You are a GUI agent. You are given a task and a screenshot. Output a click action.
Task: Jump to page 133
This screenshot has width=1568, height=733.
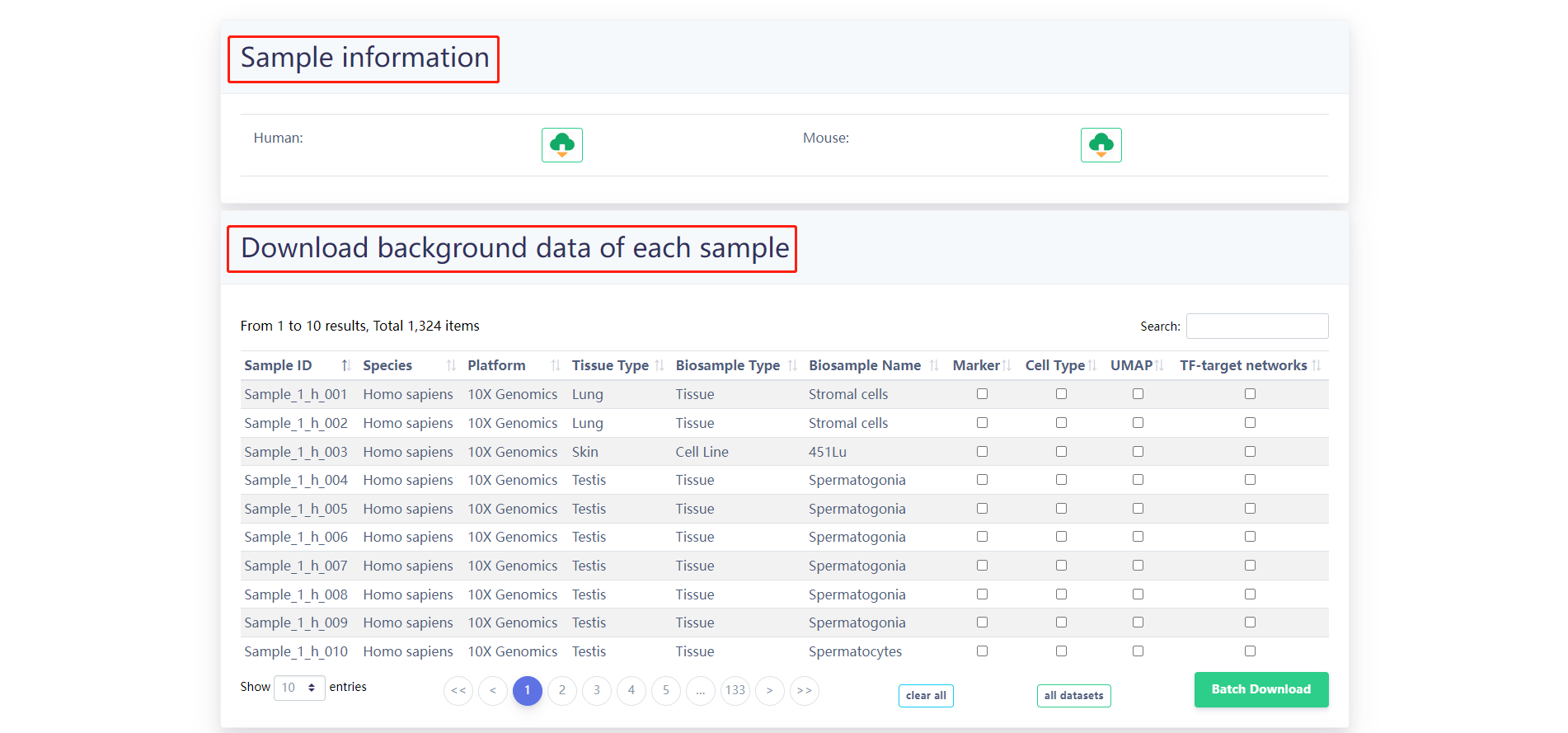735,691
